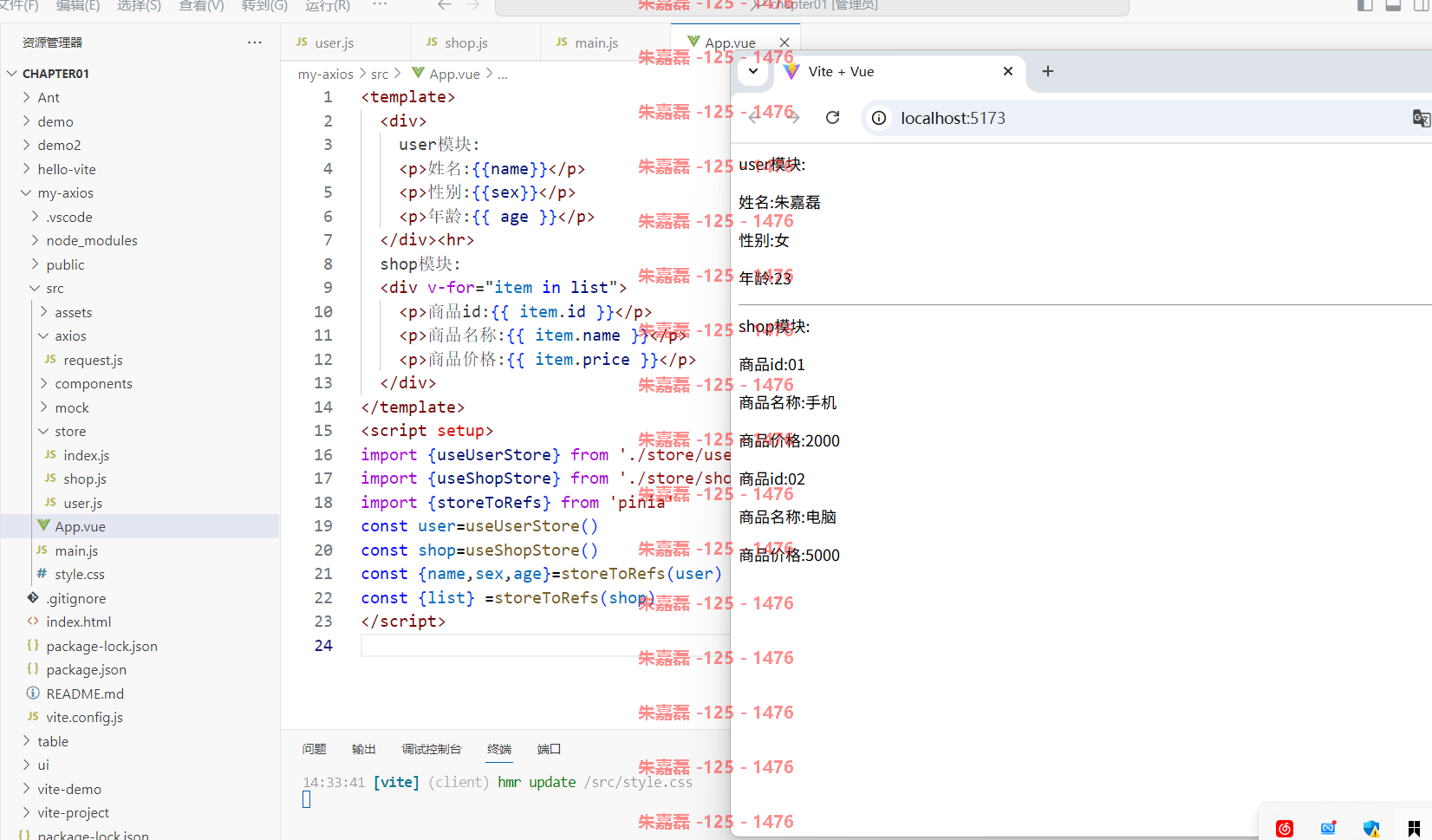Navigate back using the editor back arrow
1432x840 pixels.
click(445, 5)
